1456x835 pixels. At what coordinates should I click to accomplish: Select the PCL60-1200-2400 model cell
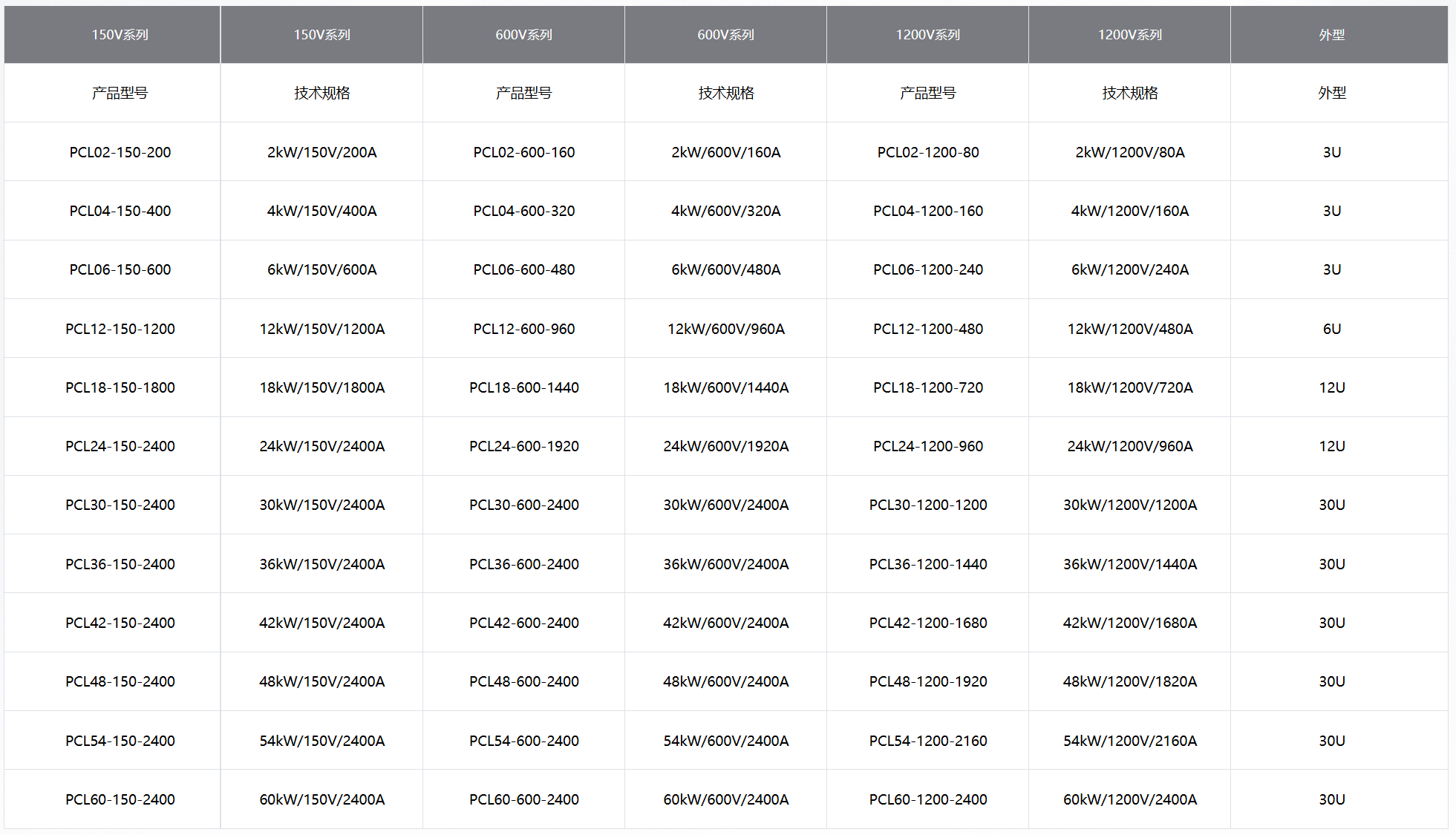(927, 799)
